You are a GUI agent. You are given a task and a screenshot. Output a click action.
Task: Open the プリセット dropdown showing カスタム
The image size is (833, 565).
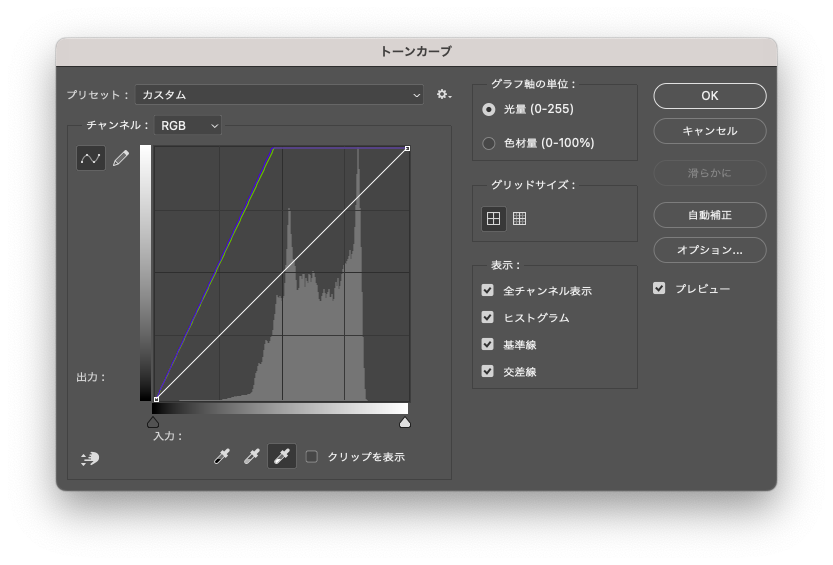coord(279,95)
